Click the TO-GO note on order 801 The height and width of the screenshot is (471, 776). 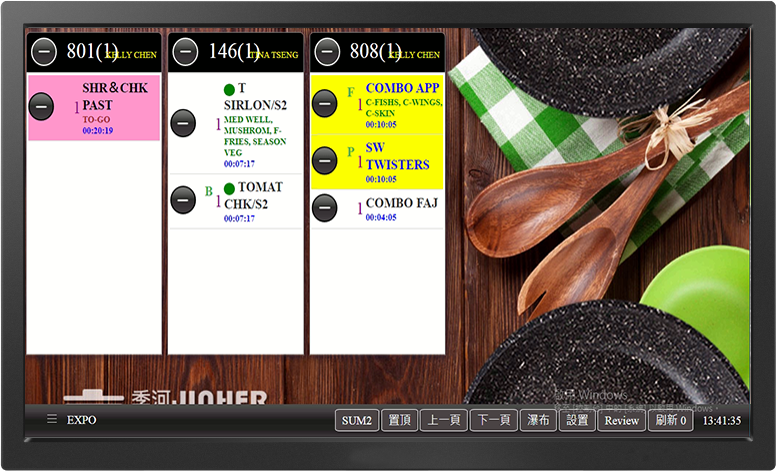[x=96, y=120]
